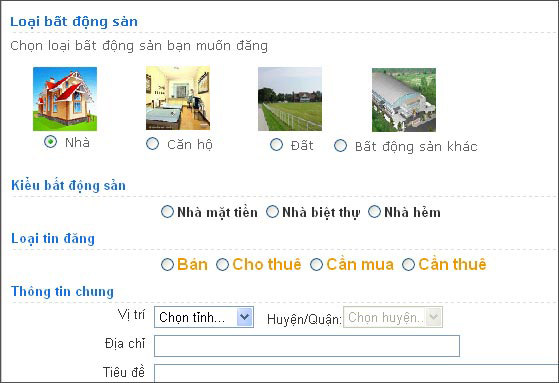Select the Căn hộ radio button
Image resolution: width=559 pixels, height=383 pixels.
(153, 144)
